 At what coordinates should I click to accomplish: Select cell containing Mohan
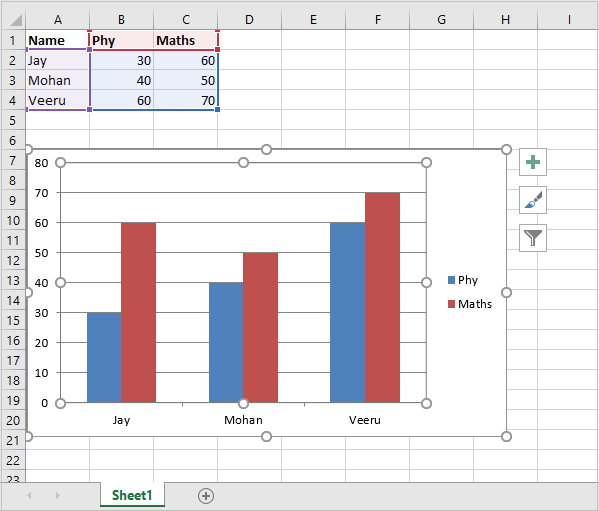[58, 80]
